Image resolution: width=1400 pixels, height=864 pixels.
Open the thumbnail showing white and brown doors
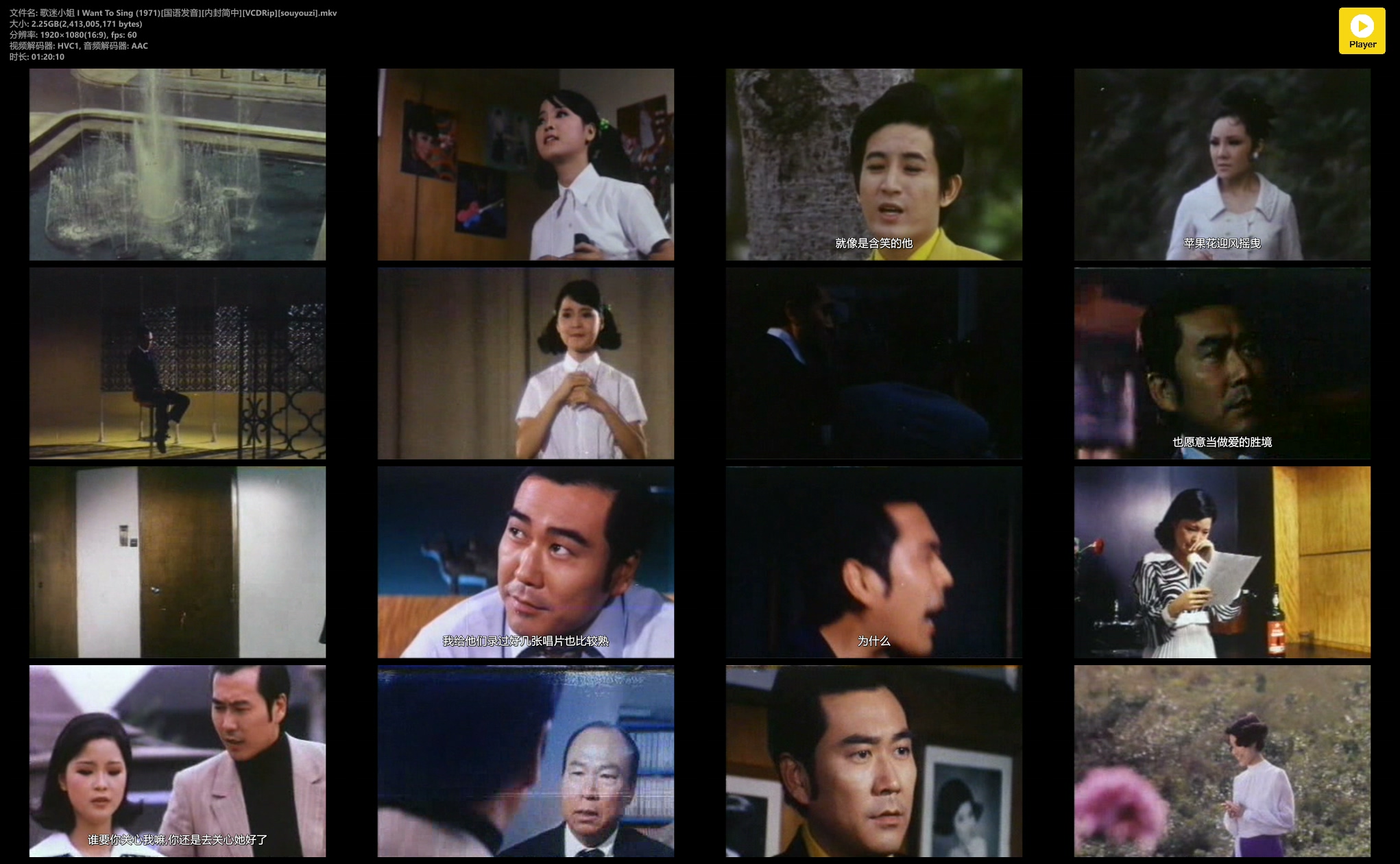[178, 562]
